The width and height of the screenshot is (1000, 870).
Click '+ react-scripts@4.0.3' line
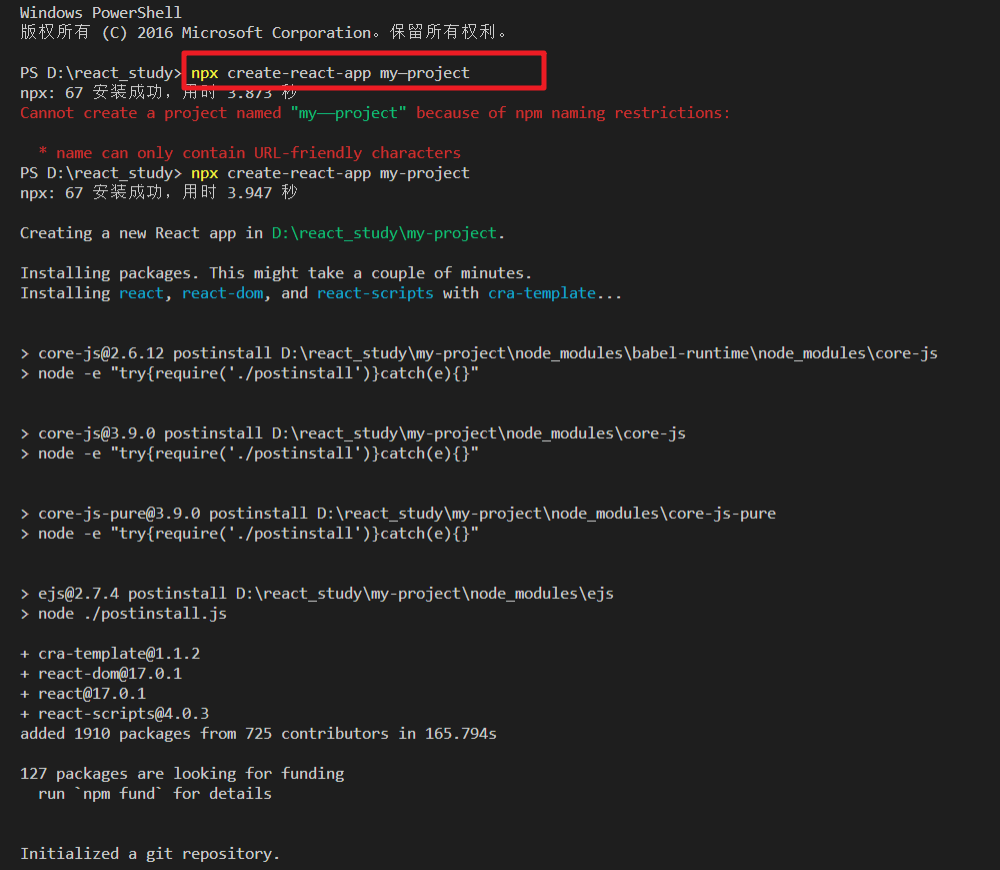(115, 714)
